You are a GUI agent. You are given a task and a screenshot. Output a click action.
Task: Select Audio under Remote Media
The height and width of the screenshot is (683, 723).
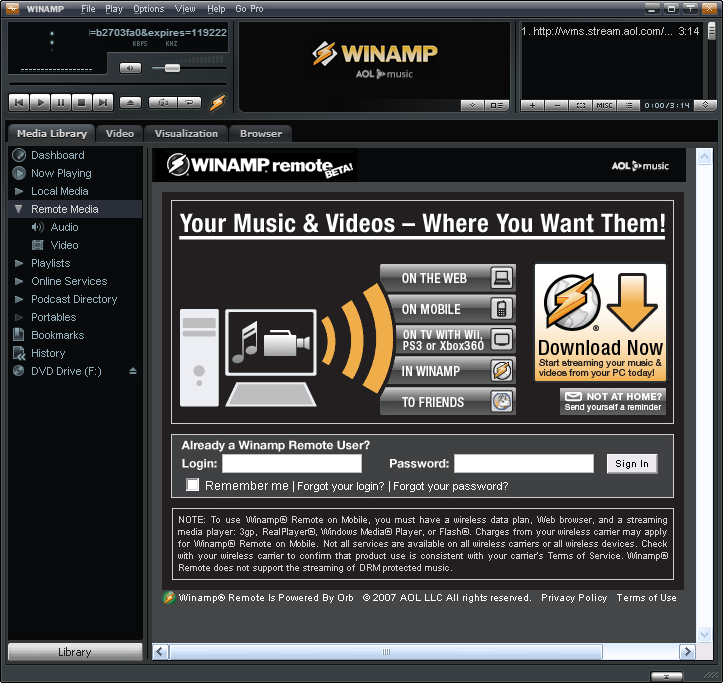(64, 227)
